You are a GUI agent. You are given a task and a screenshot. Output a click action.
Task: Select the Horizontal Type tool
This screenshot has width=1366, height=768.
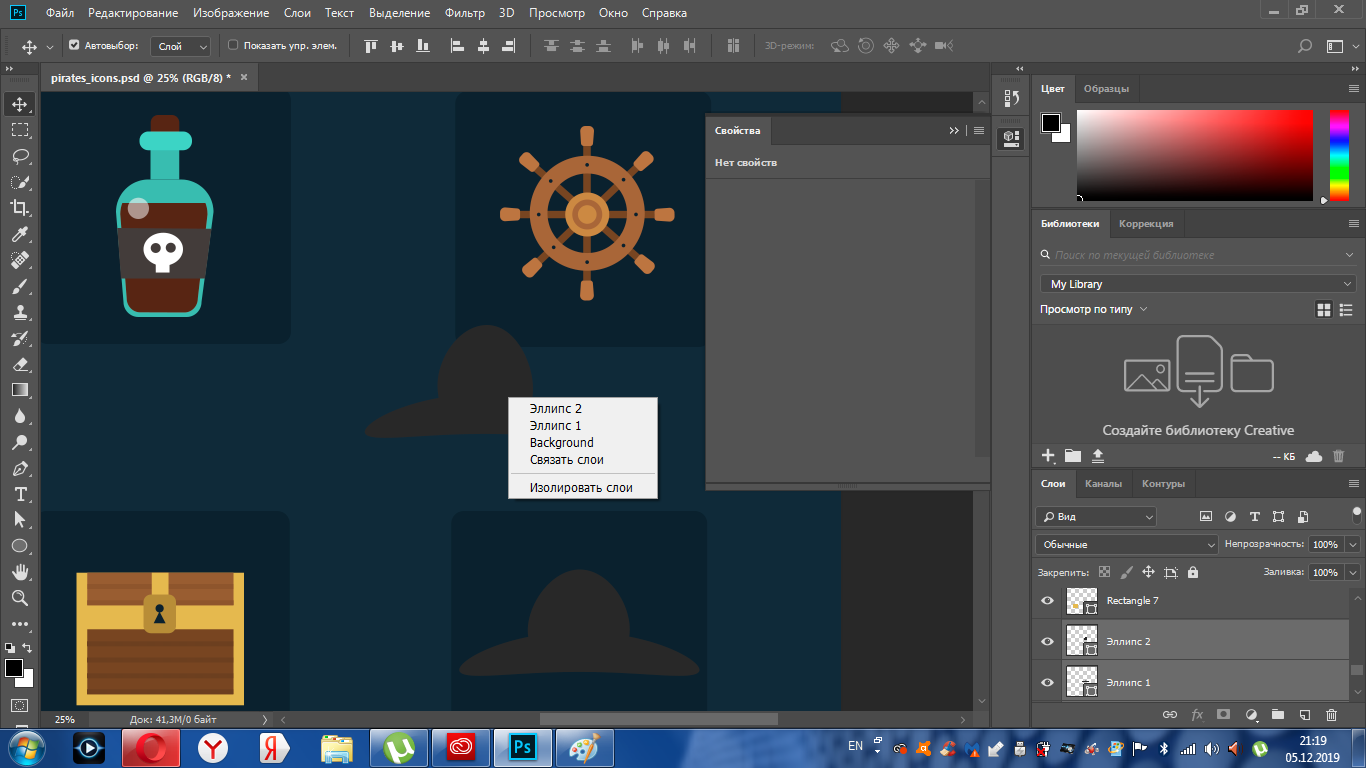pyautogui.click(x=20, y=494)
